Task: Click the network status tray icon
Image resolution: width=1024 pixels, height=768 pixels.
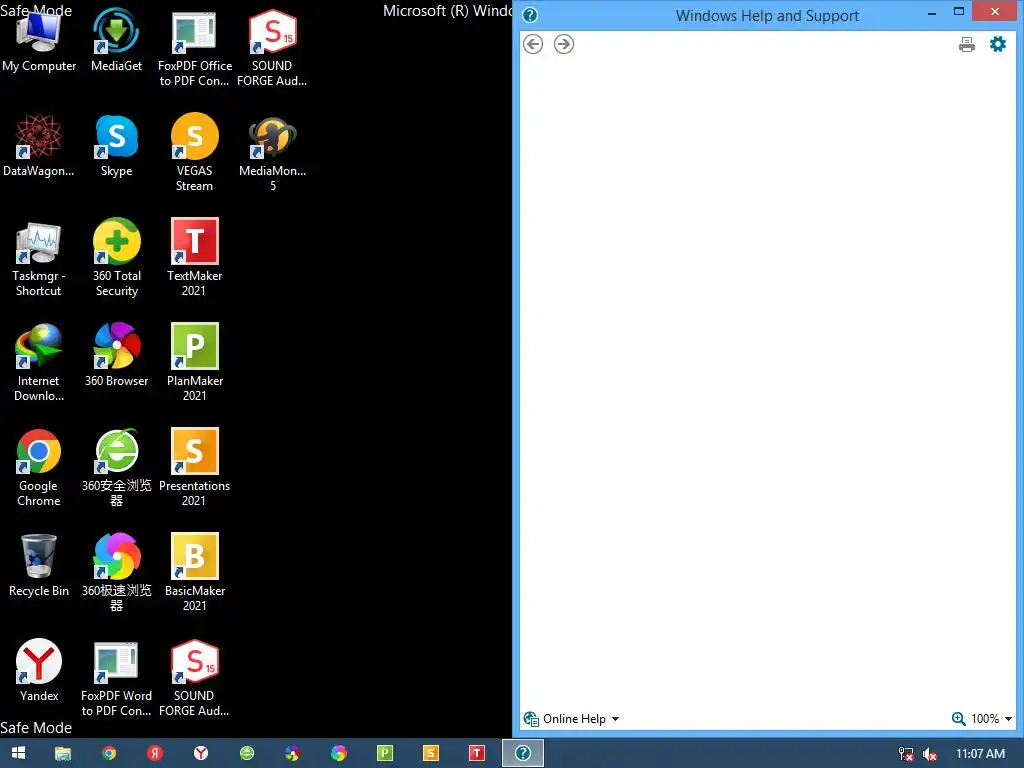Action: click(x=906, y=754)
